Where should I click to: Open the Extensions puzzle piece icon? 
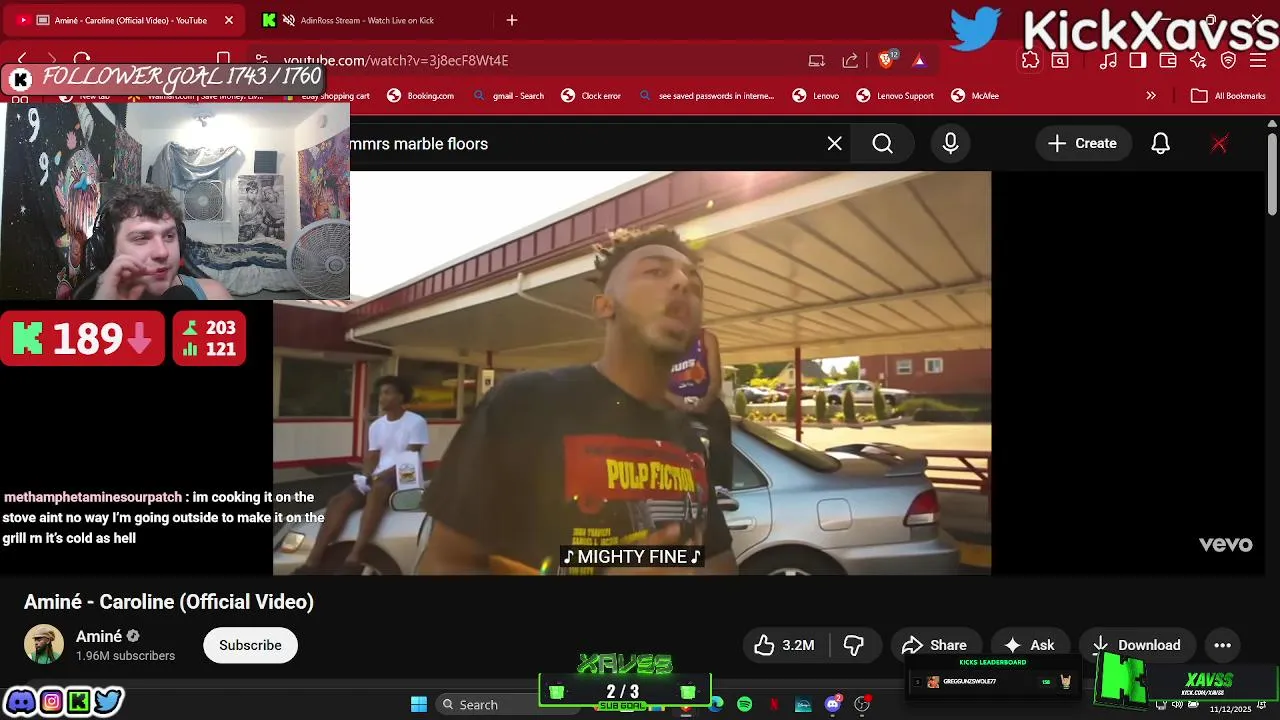point(1030,60)
